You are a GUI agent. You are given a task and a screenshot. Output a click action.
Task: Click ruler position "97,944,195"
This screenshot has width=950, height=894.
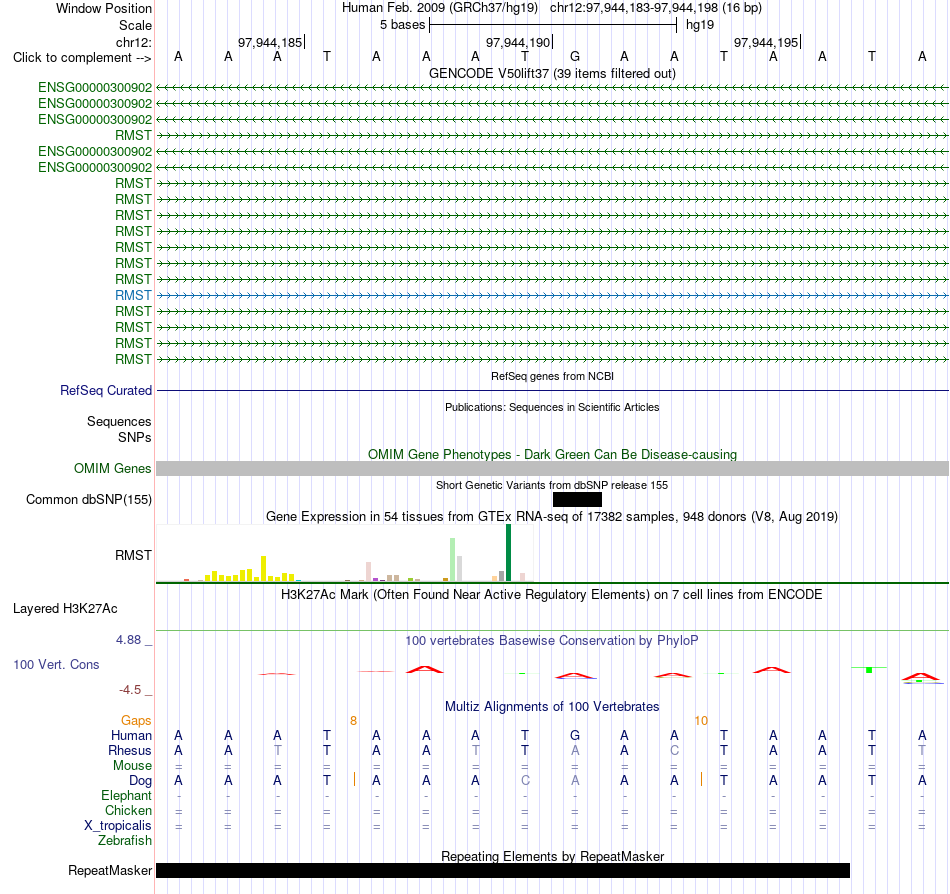(x=766, y=42)
